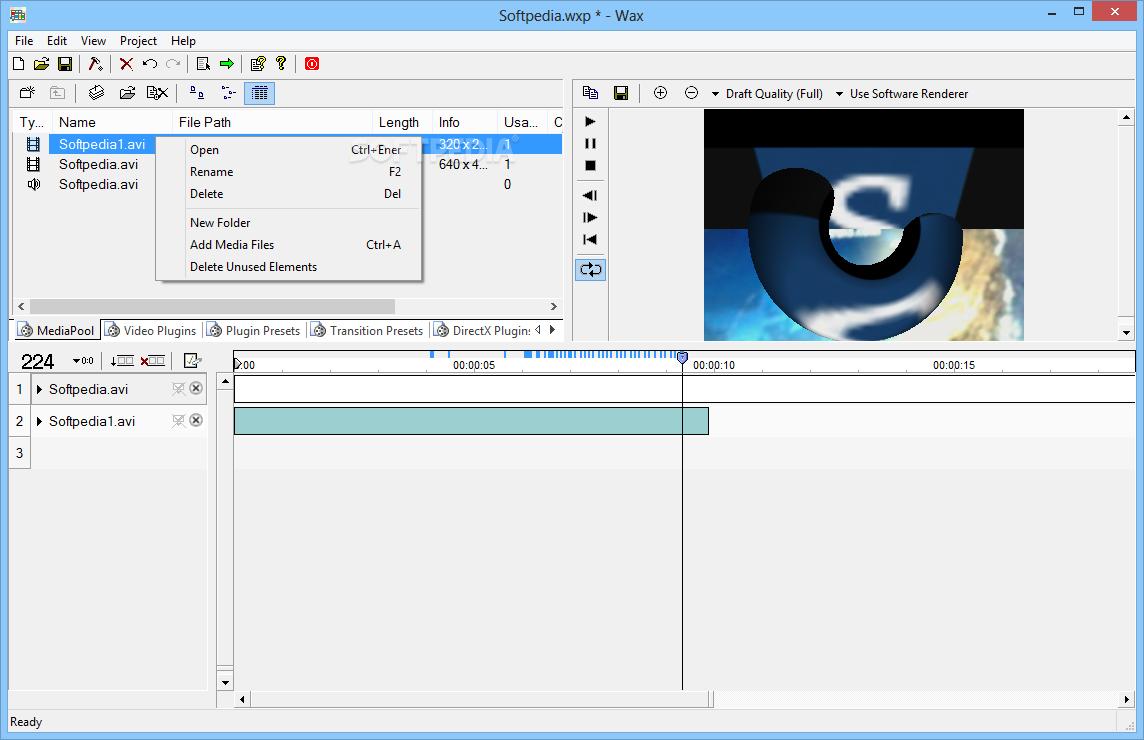This screenshot has height=740, width=1144.
Task: Switch media pool to small icons view
Action: [228, 93]
